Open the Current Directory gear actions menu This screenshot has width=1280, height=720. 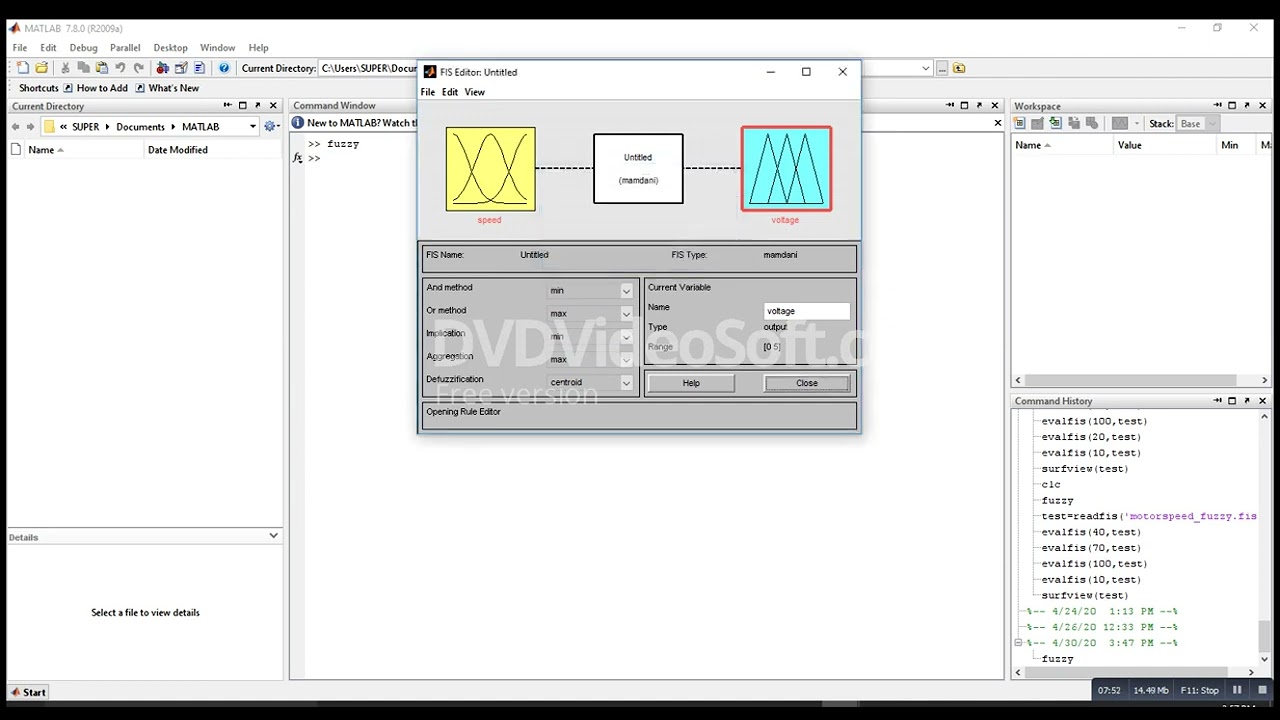[x=270, y=127]
